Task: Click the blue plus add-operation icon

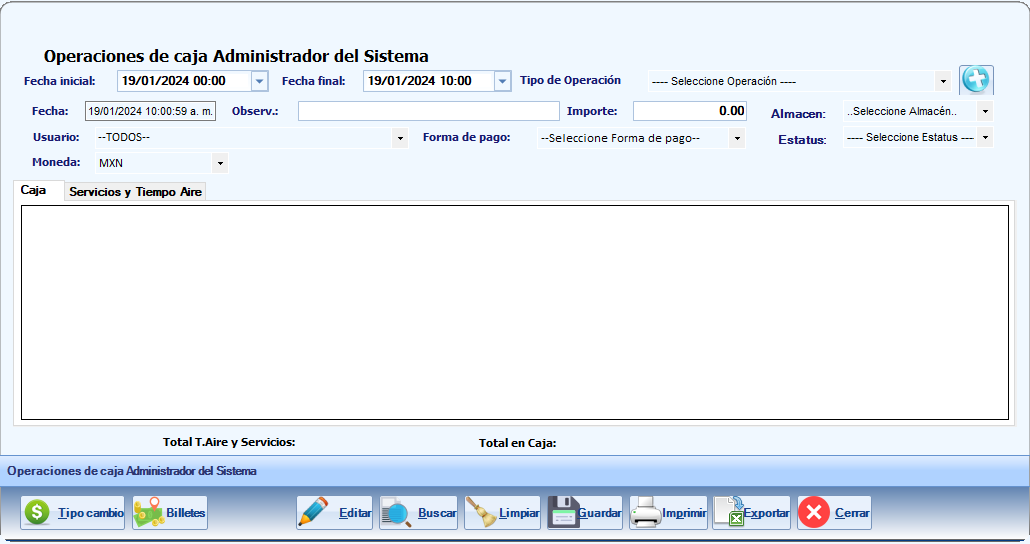Action: click(x=976, y=80)
